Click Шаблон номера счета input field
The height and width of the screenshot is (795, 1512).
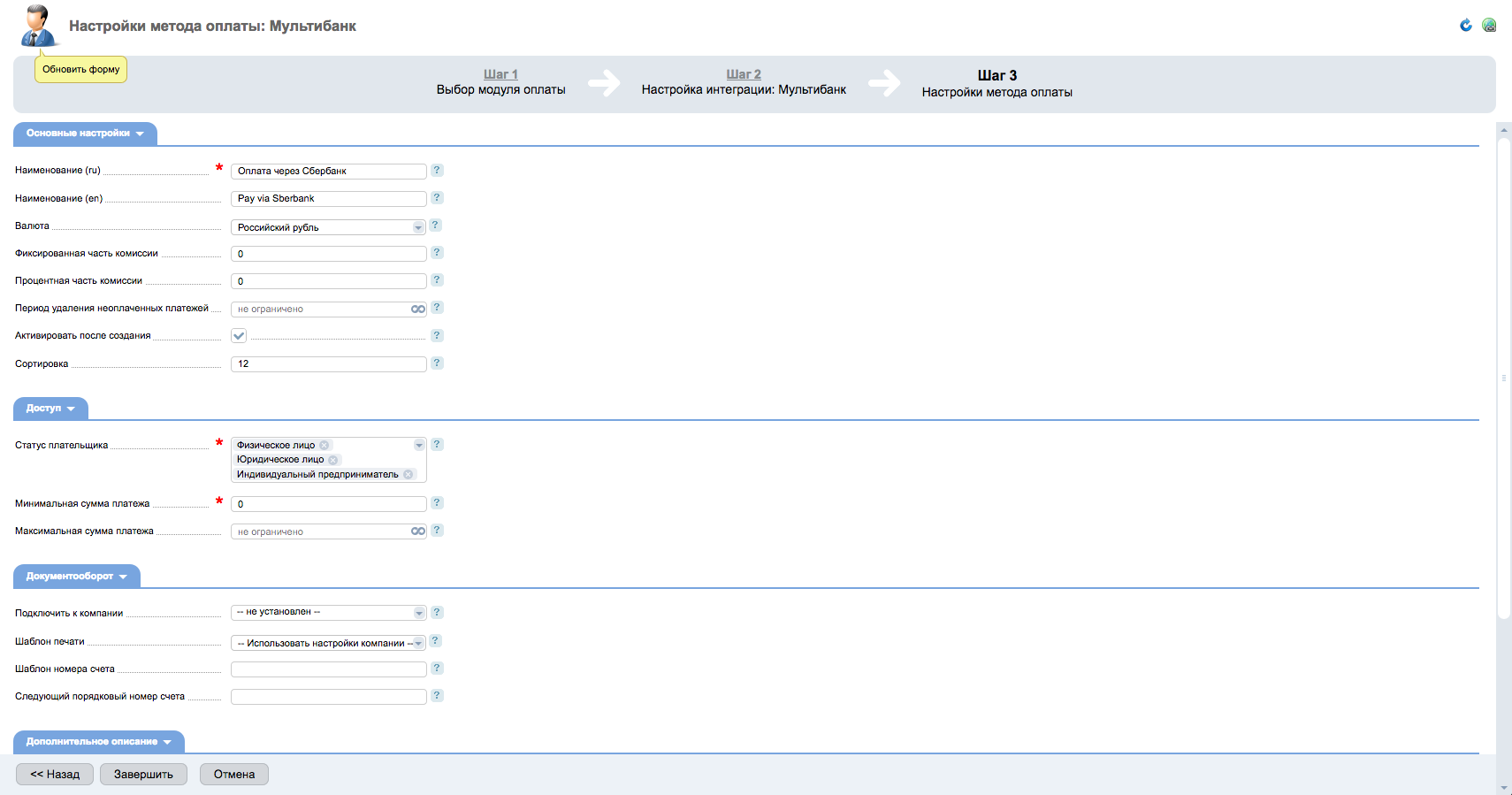pos(329,669)
